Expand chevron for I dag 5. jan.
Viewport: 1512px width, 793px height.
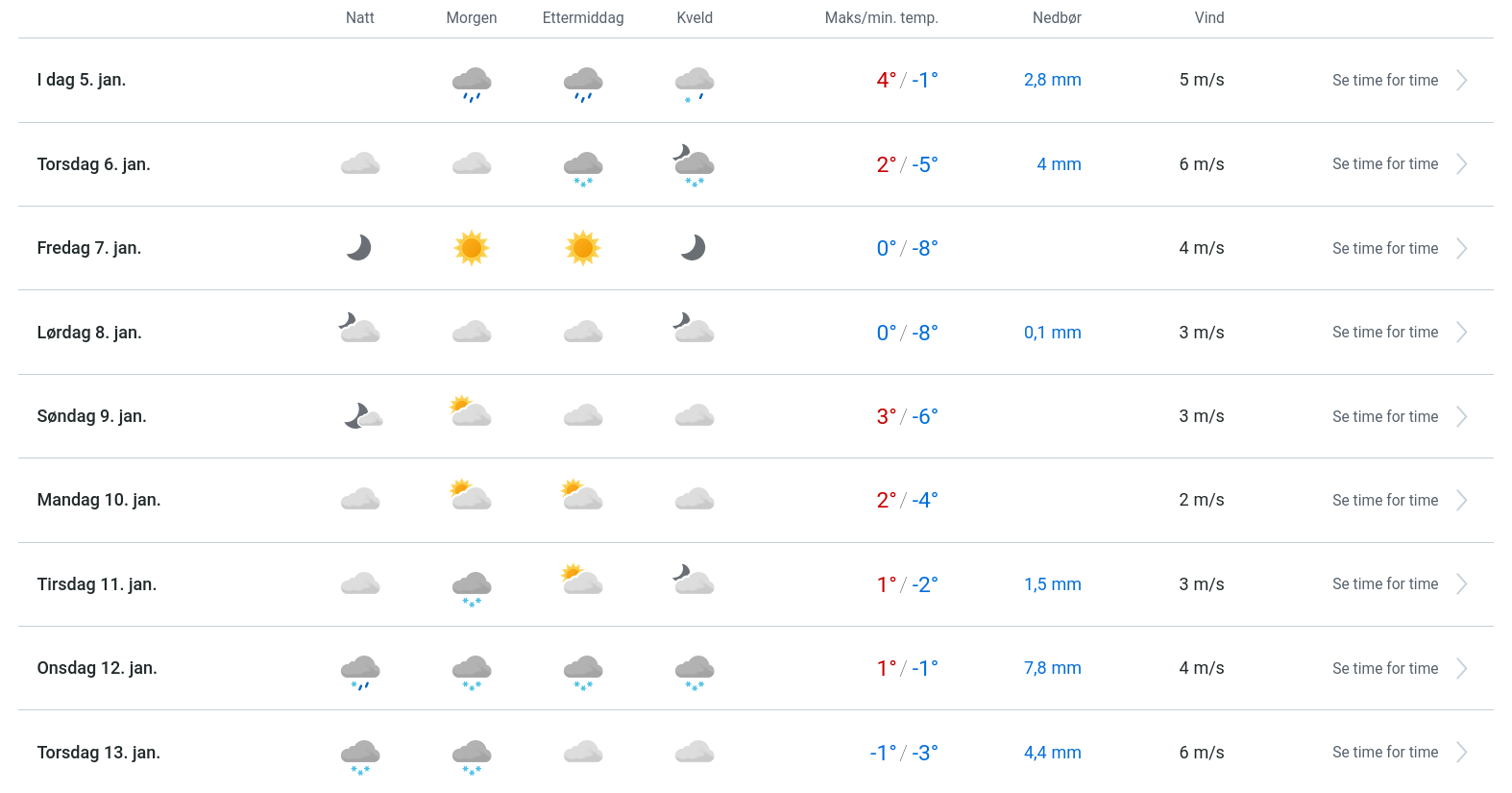pyautogui.click(x=1461, y=81)
